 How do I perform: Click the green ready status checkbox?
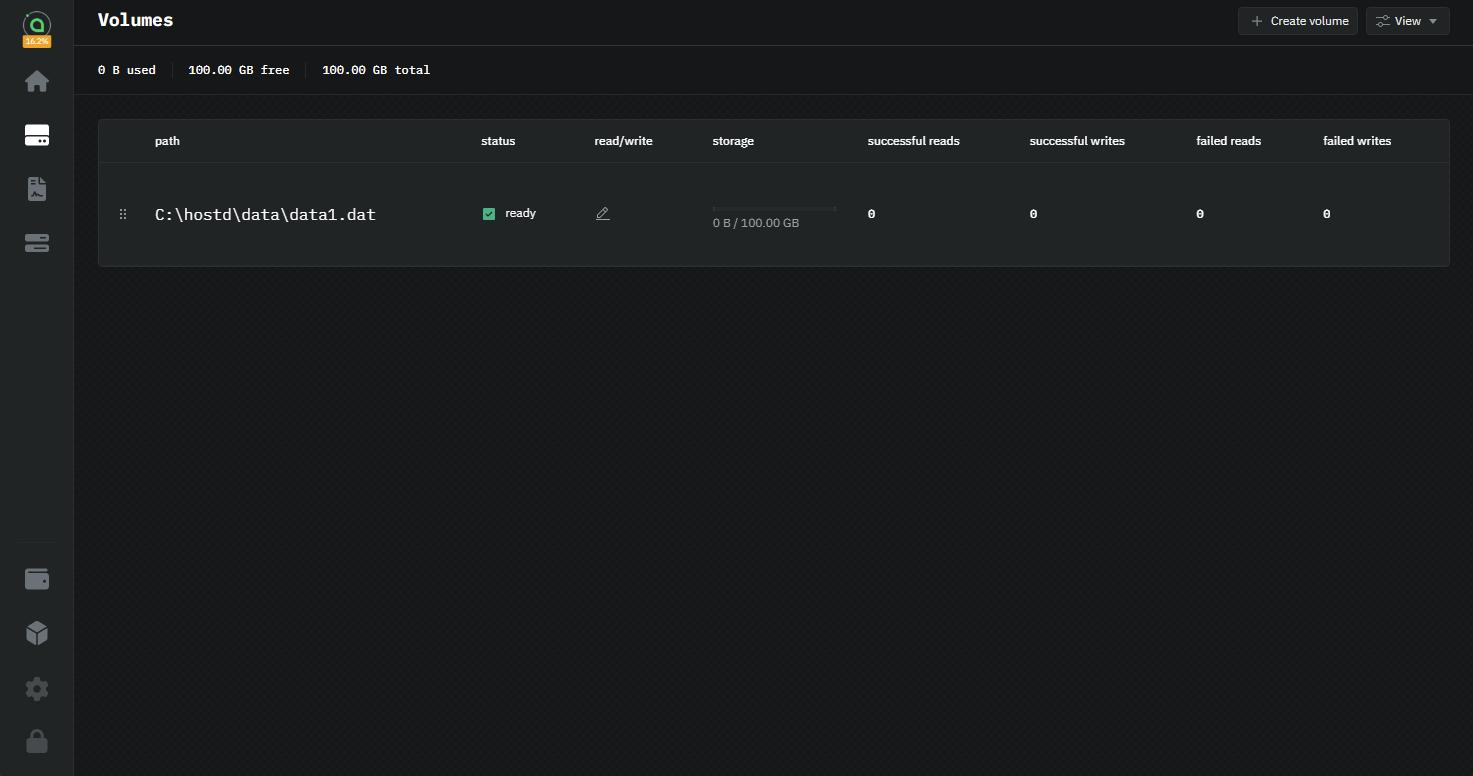tap(489, 214)
